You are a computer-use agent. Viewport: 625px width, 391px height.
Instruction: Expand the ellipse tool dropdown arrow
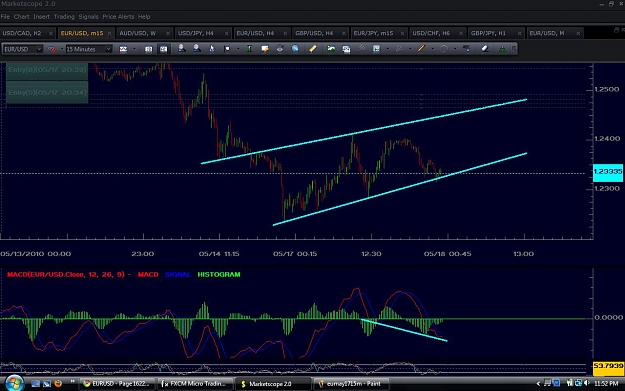click(x=455, y=49)
